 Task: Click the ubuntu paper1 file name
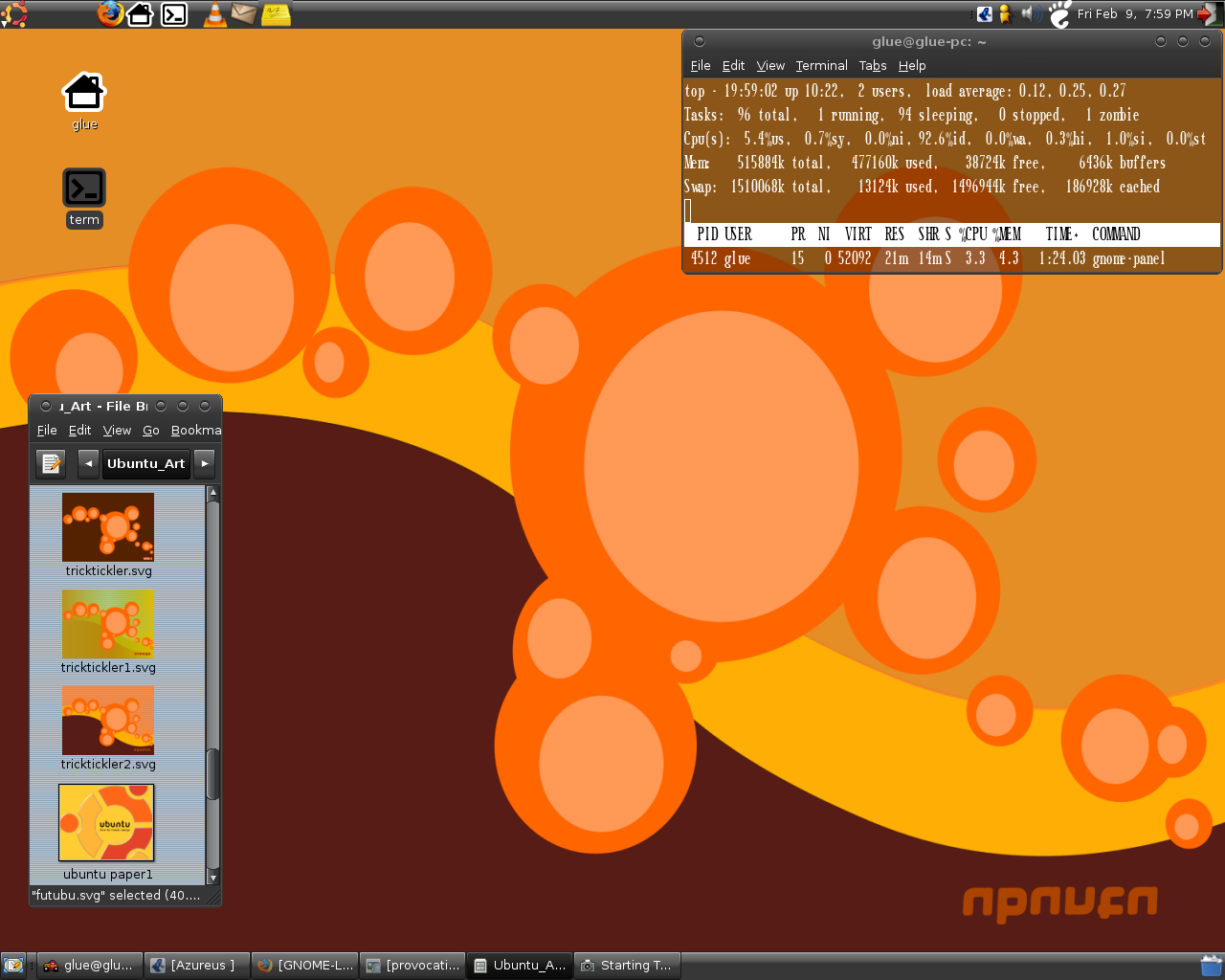[x=108, y=875]
